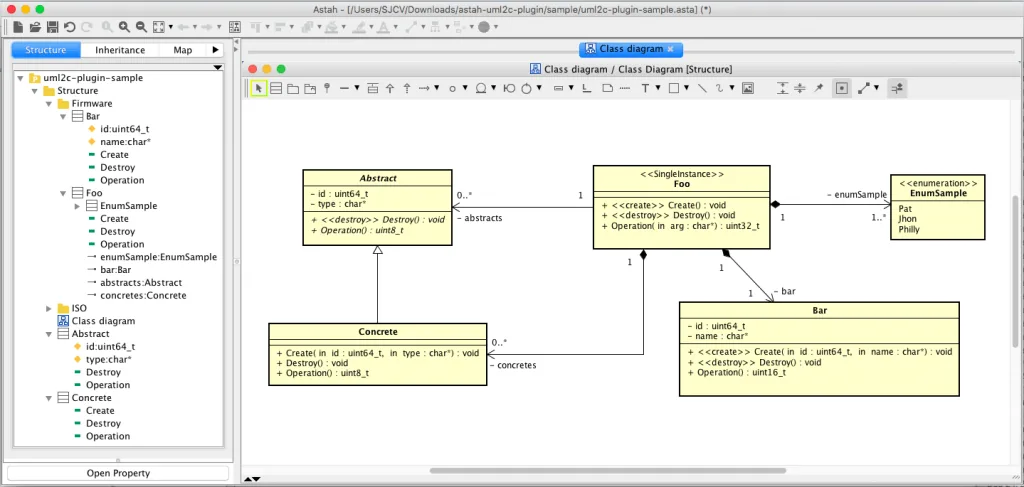The height and width of the screenshot is (487, 1024).
Task: Select the Package tool
Action: (293, 88)
